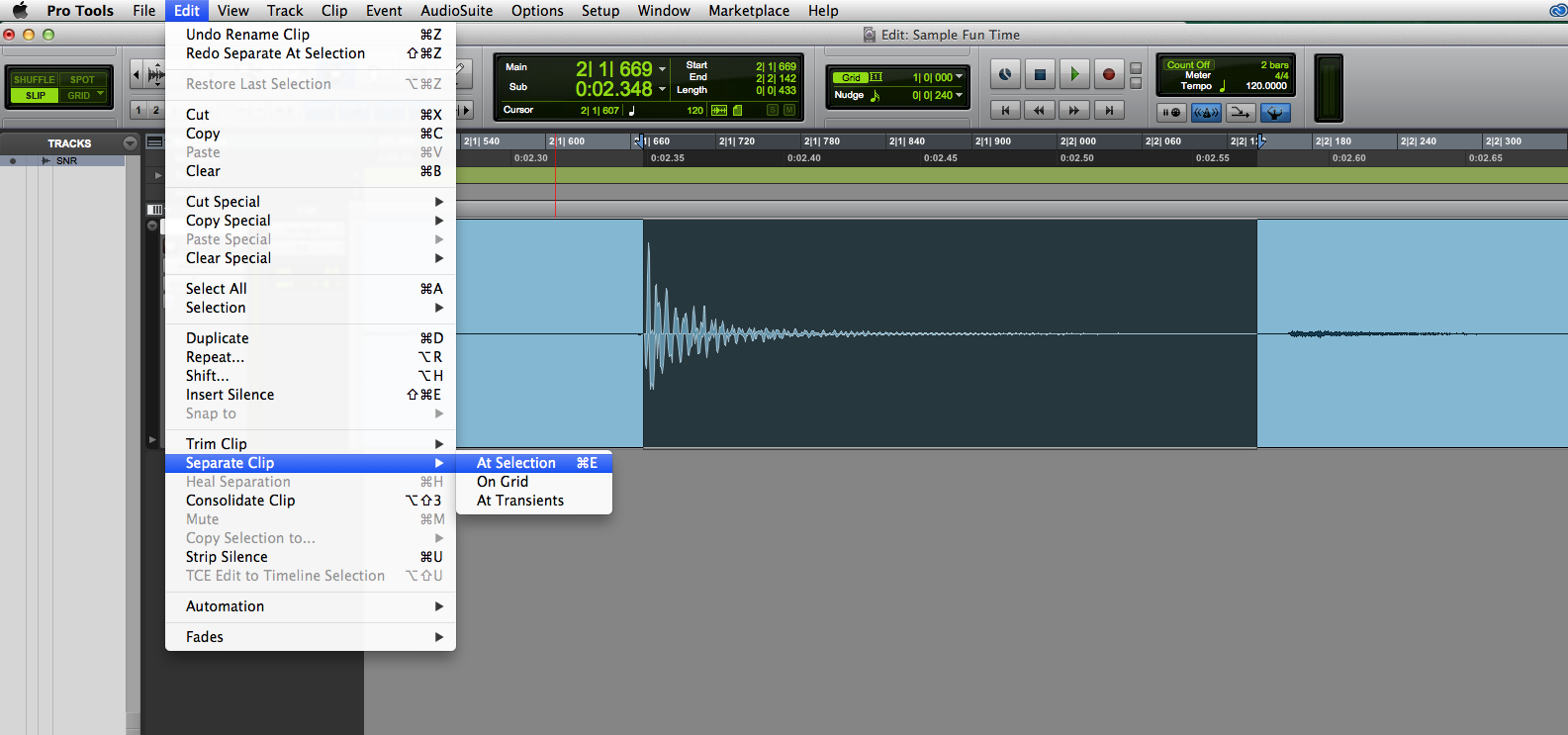Click the selection end marker in ruler
Viewport: 1568px width, 735px height.
[x=1260, y=141]
